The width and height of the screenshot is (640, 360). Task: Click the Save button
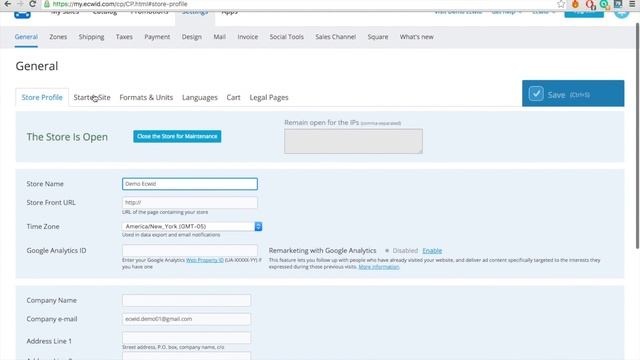coord(573,93)
